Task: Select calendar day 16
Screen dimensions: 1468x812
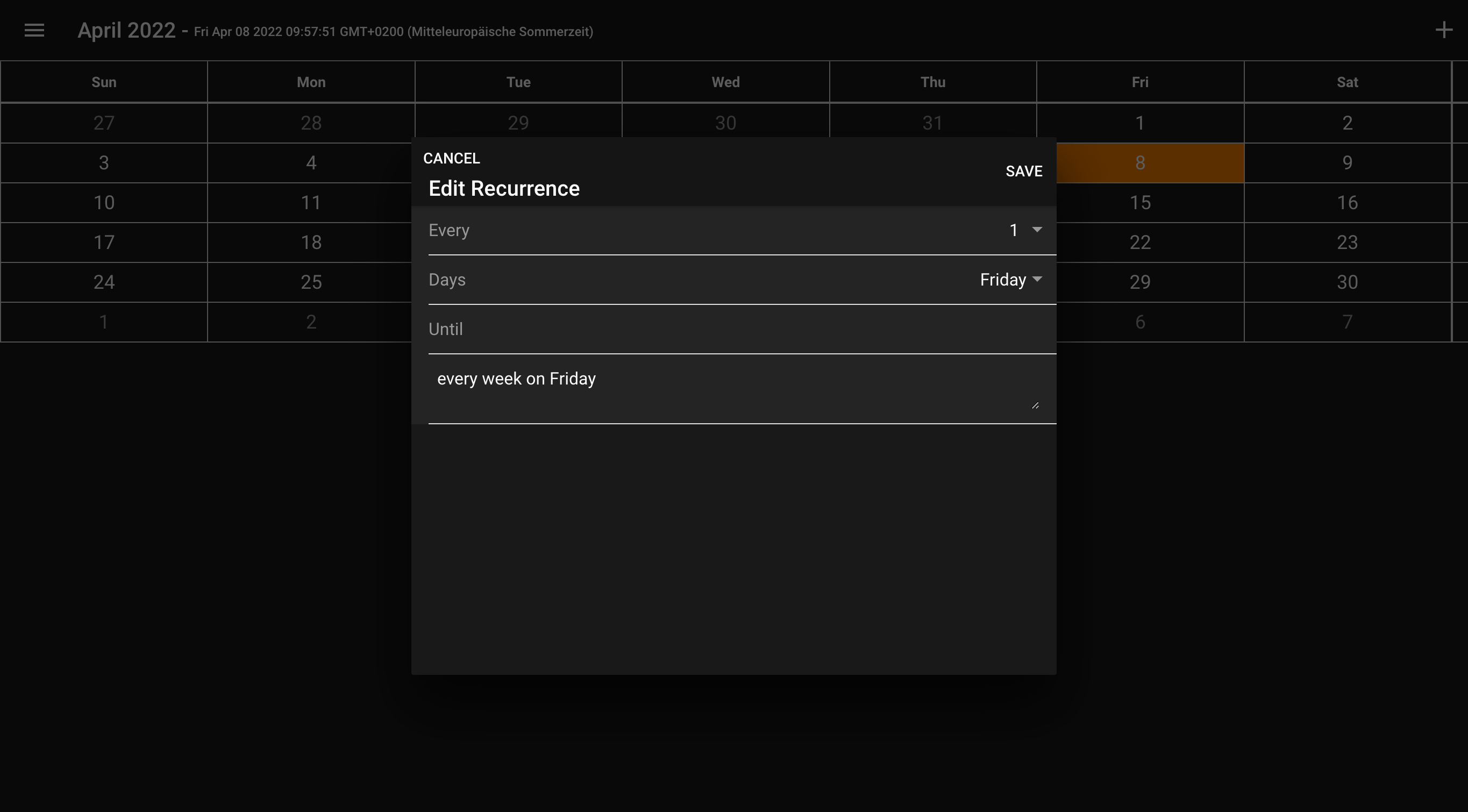Action: (x=1347, y=203)
